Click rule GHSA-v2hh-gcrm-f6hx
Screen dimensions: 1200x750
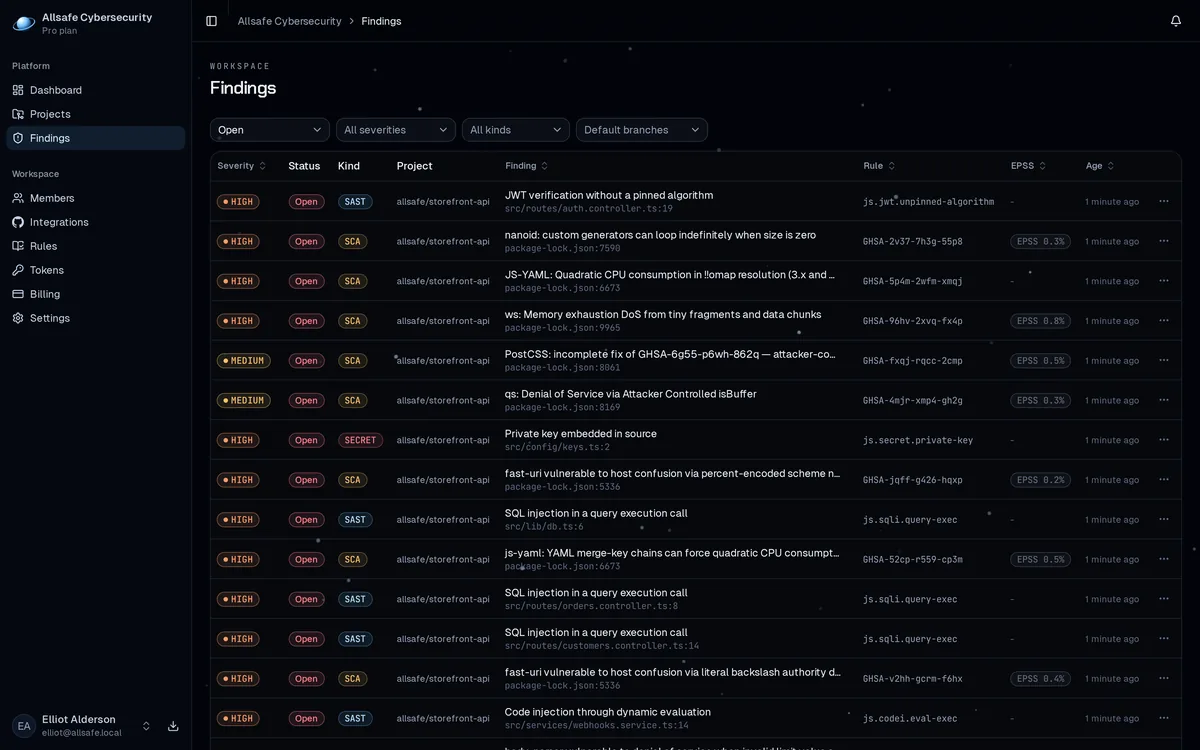(x=913, y=678)
